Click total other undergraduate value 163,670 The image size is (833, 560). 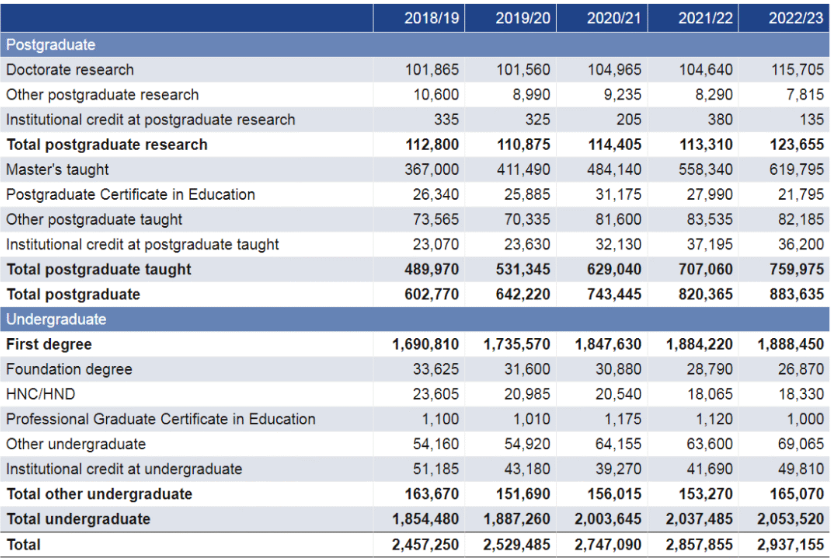[x=431, y=494]
